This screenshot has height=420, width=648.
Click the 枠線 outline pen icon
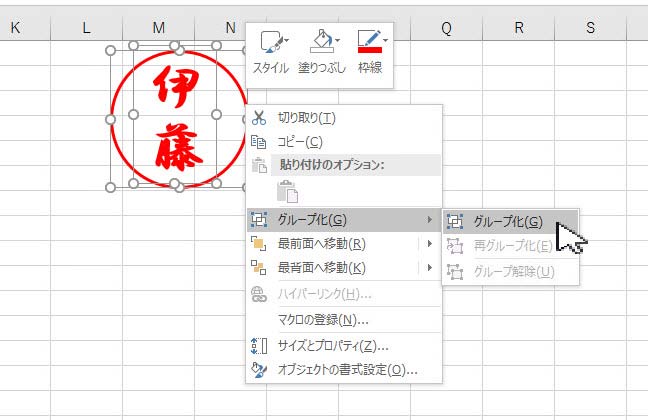(x=368, y=42)
